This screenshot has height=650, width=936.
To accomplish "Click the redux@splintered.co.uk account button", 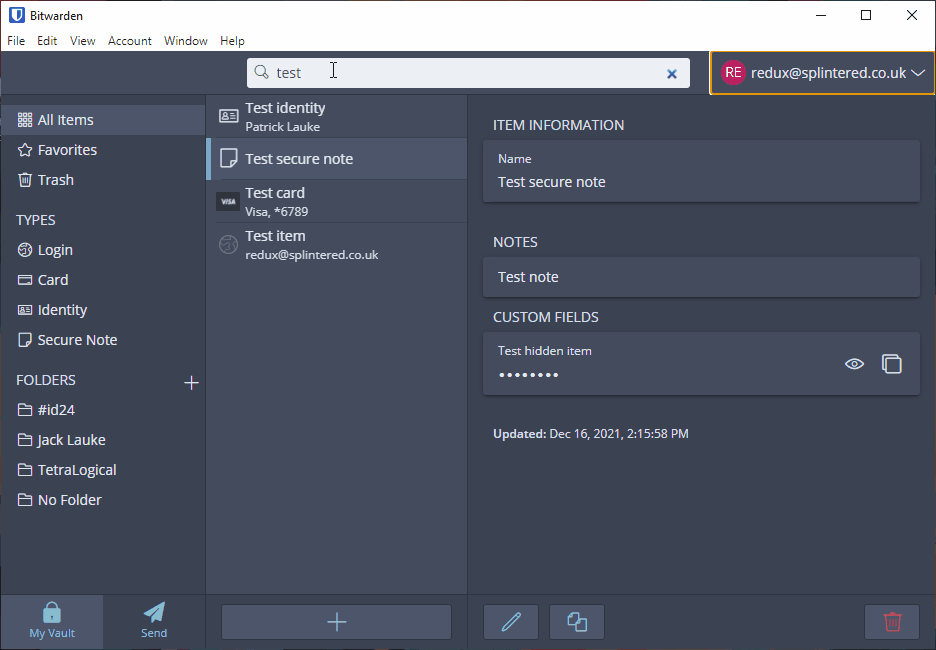I will (x=823, y=73).
